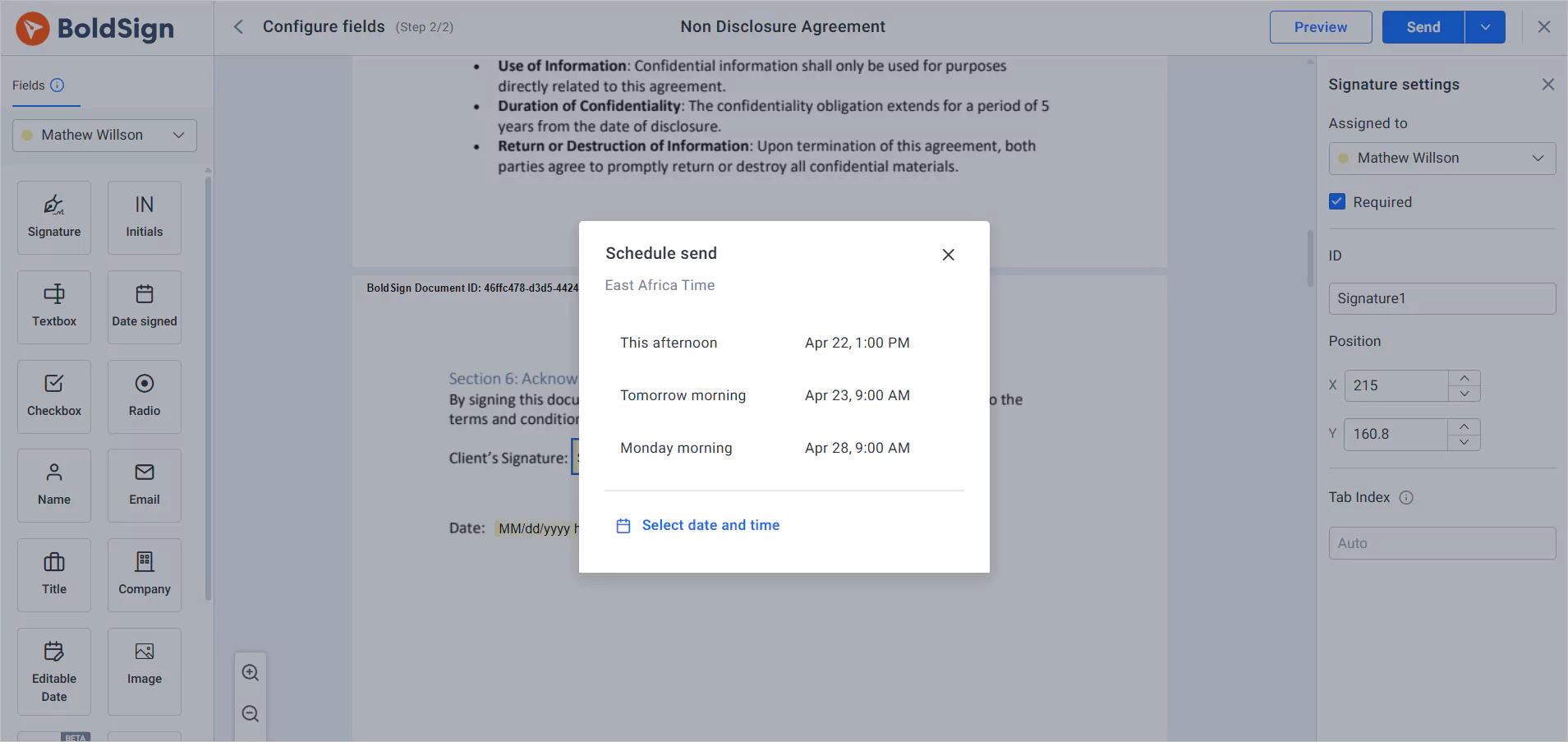Click the Send button
Screen dimensions: 1568x742
1423,27
